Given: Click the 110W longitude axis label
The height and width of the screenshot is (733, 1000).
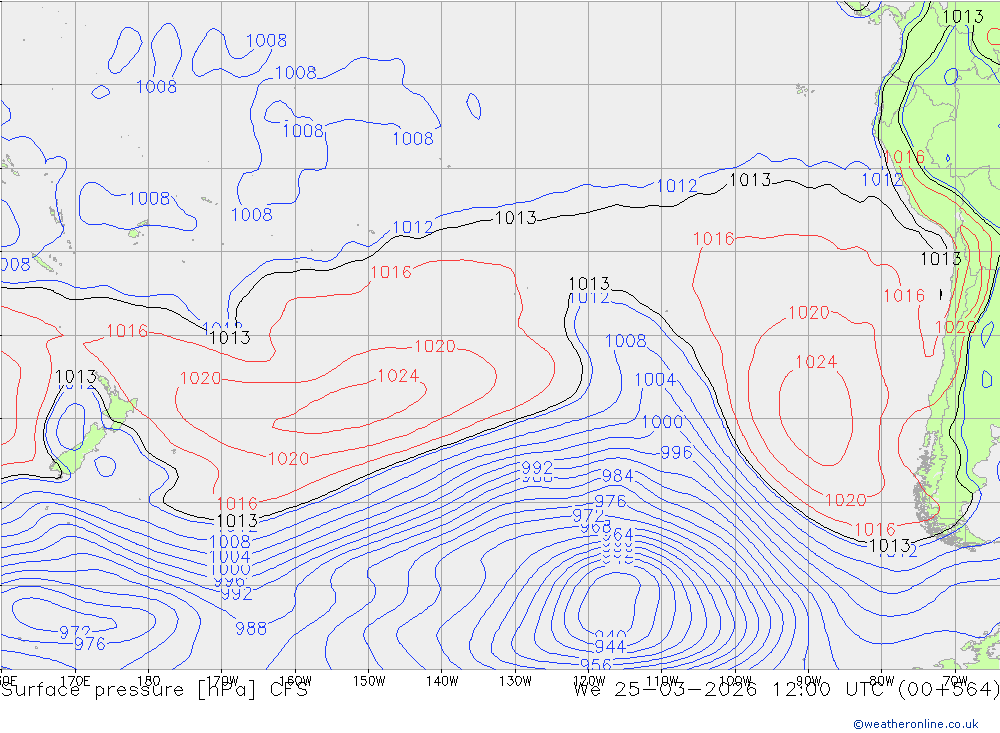Looking at the screenshot, I should click(x=662, y=681).
